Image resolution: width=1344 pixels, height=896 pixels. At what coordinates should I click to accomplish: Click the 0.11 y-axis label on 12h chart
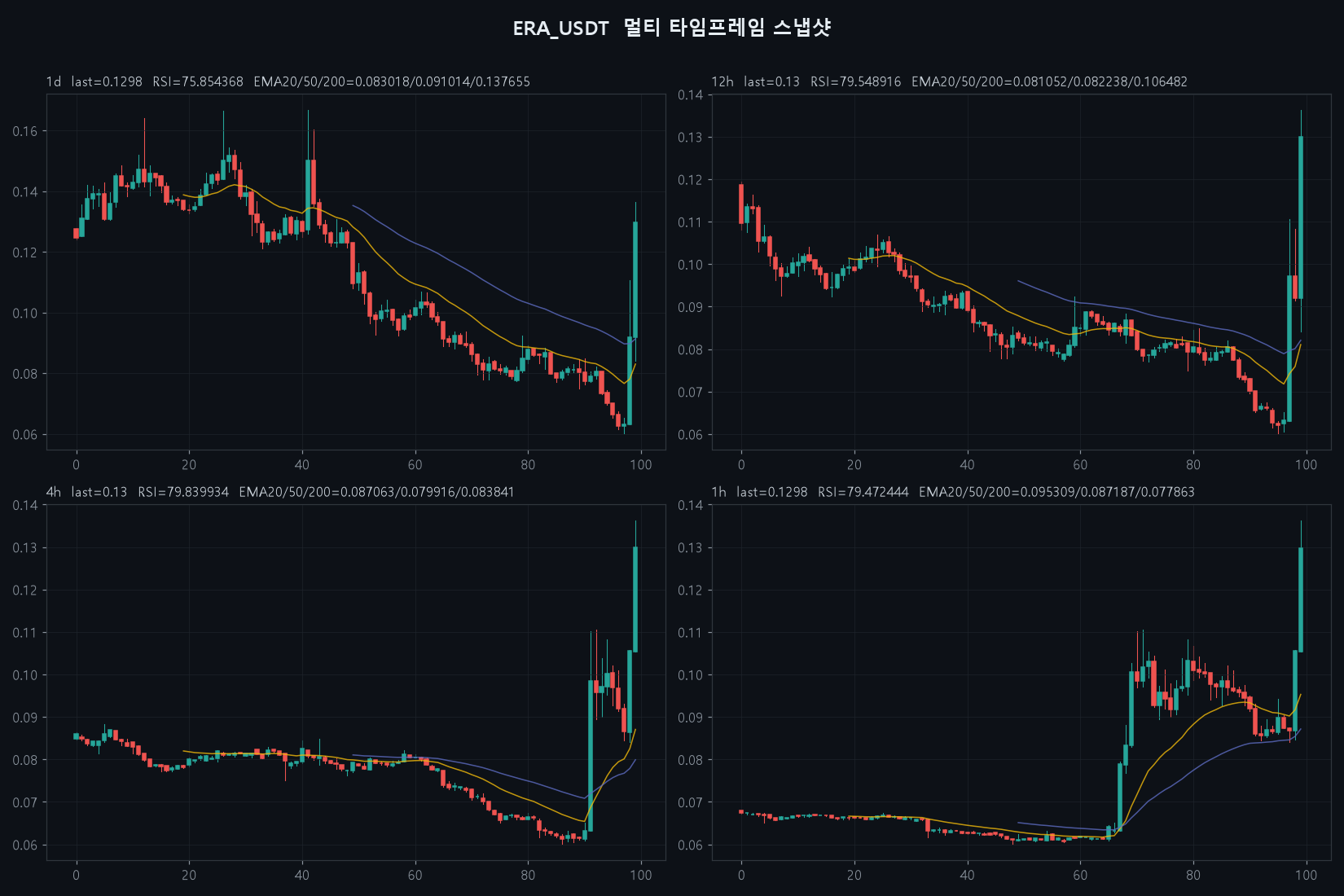pos(690,222)
